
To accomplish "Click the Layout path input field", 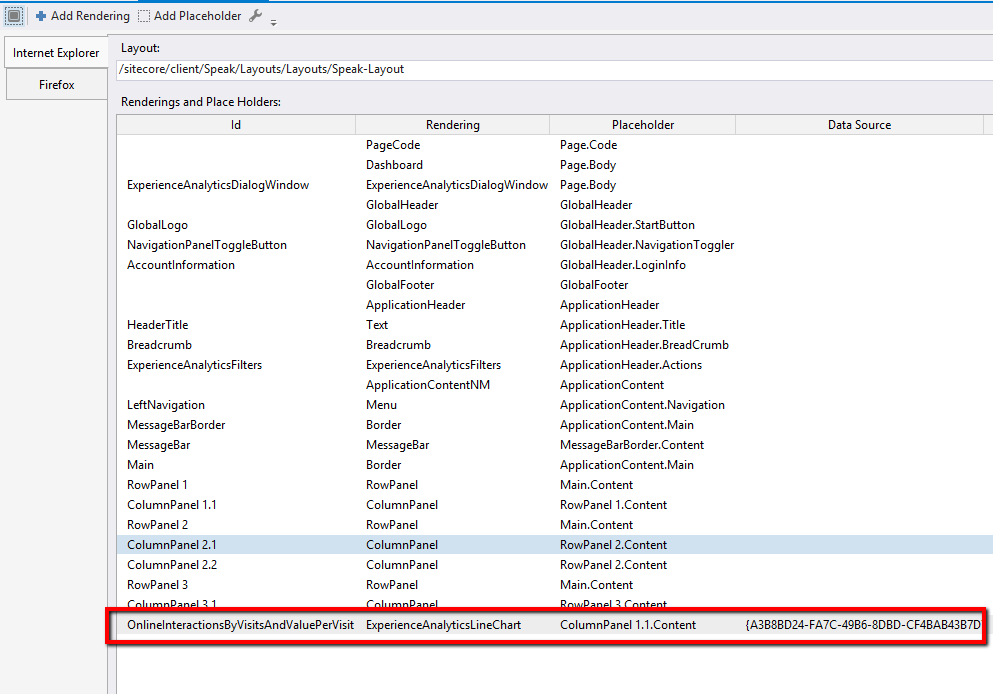I will point(550,70).
